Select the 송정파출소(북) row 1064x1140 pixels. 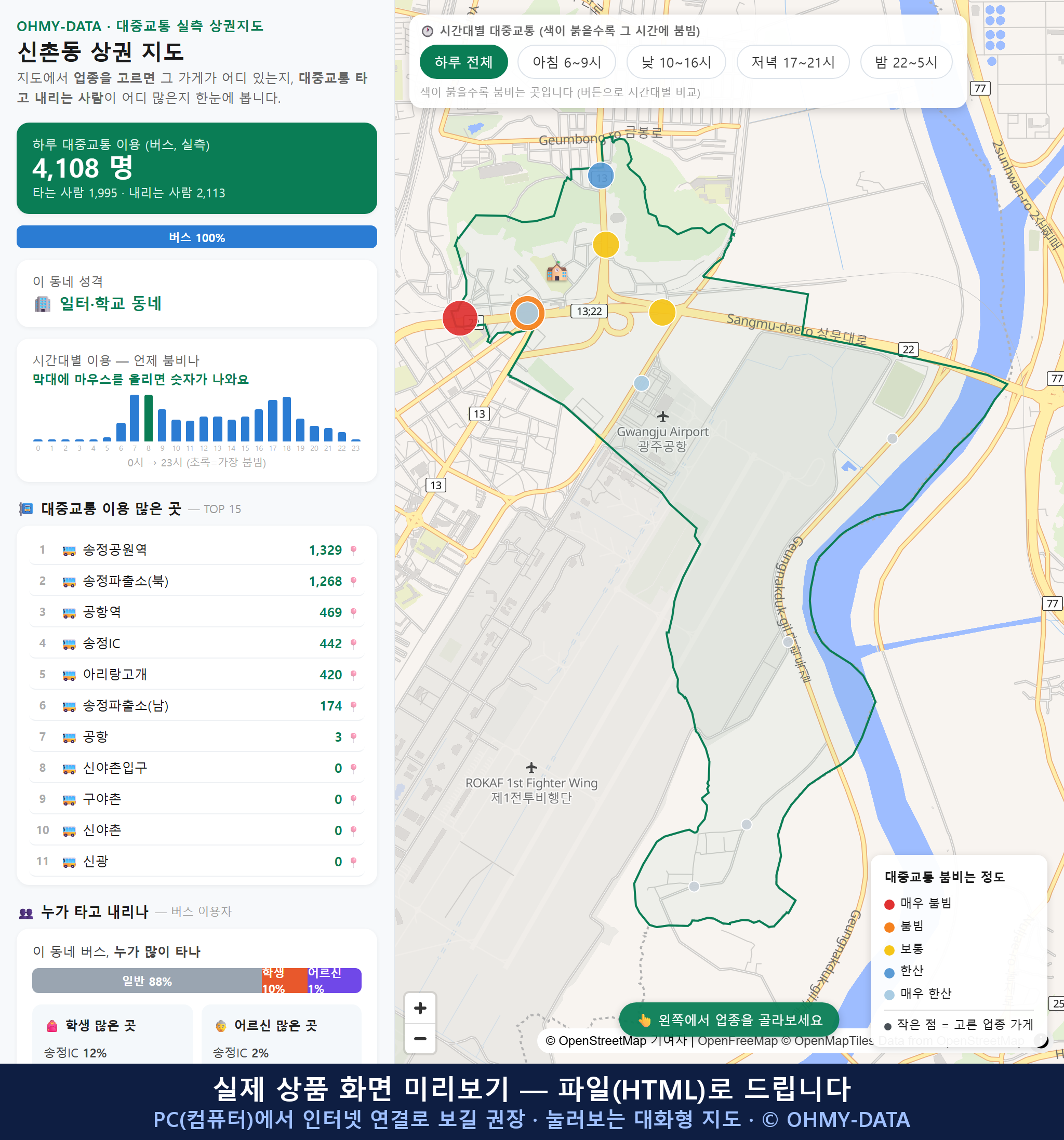tap(197, 581)
